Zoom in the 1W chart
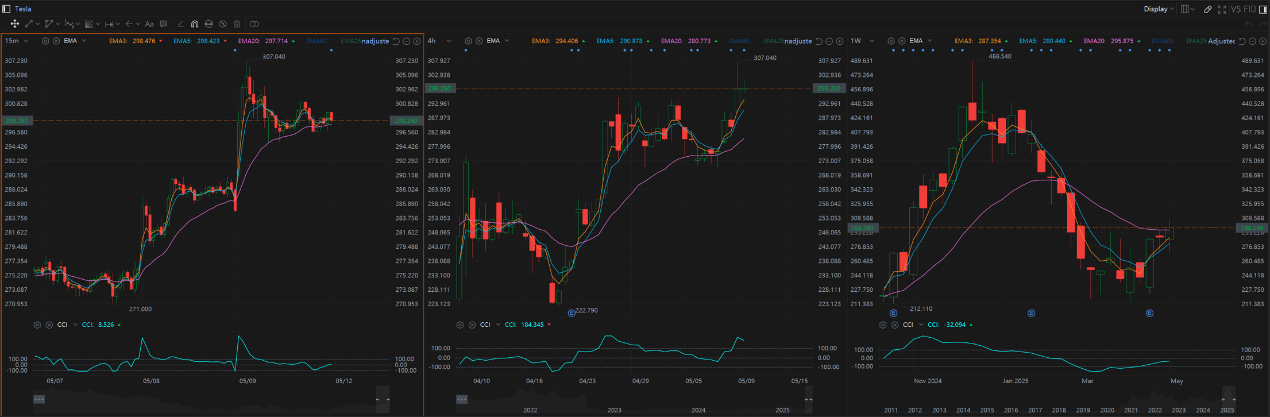This screenshot has height=417, width=1270. click(x=1263, y=41)
